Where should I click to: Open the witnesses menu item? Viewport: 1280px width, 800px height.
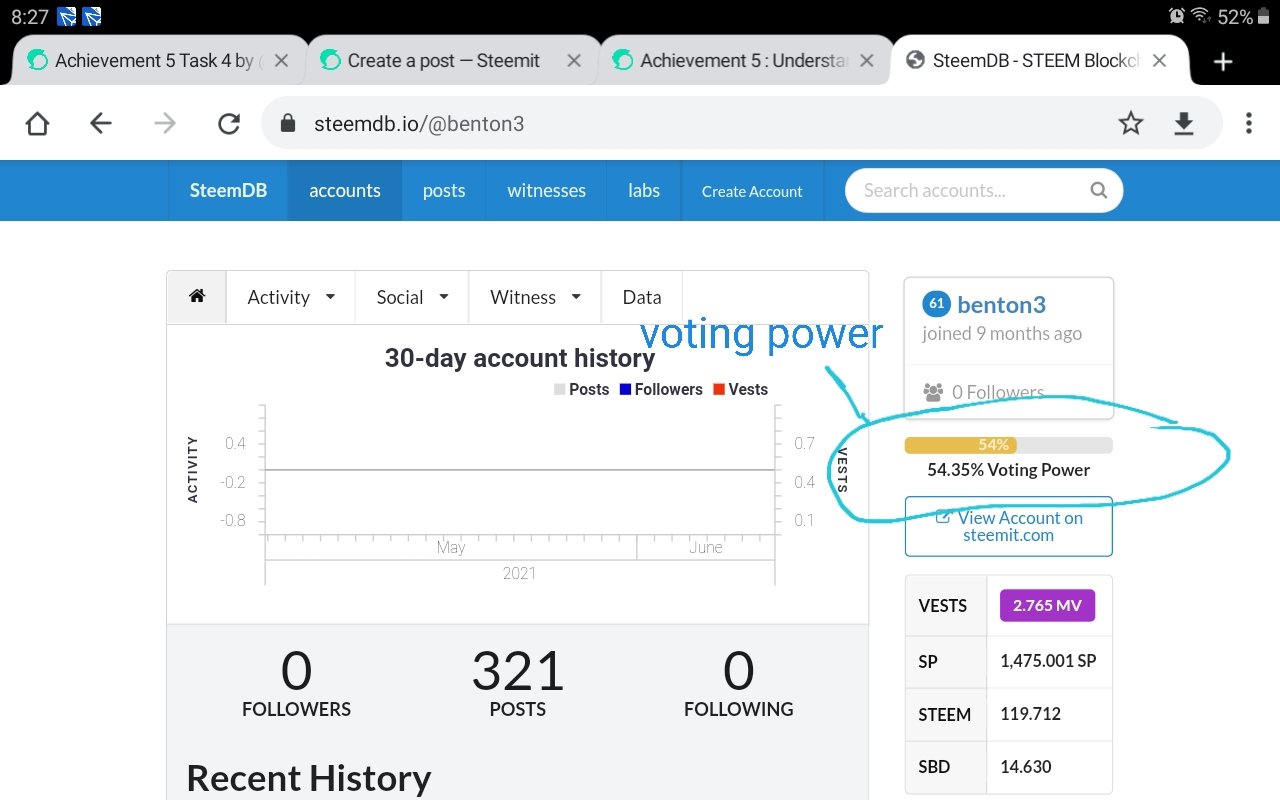tap(546, 191)
